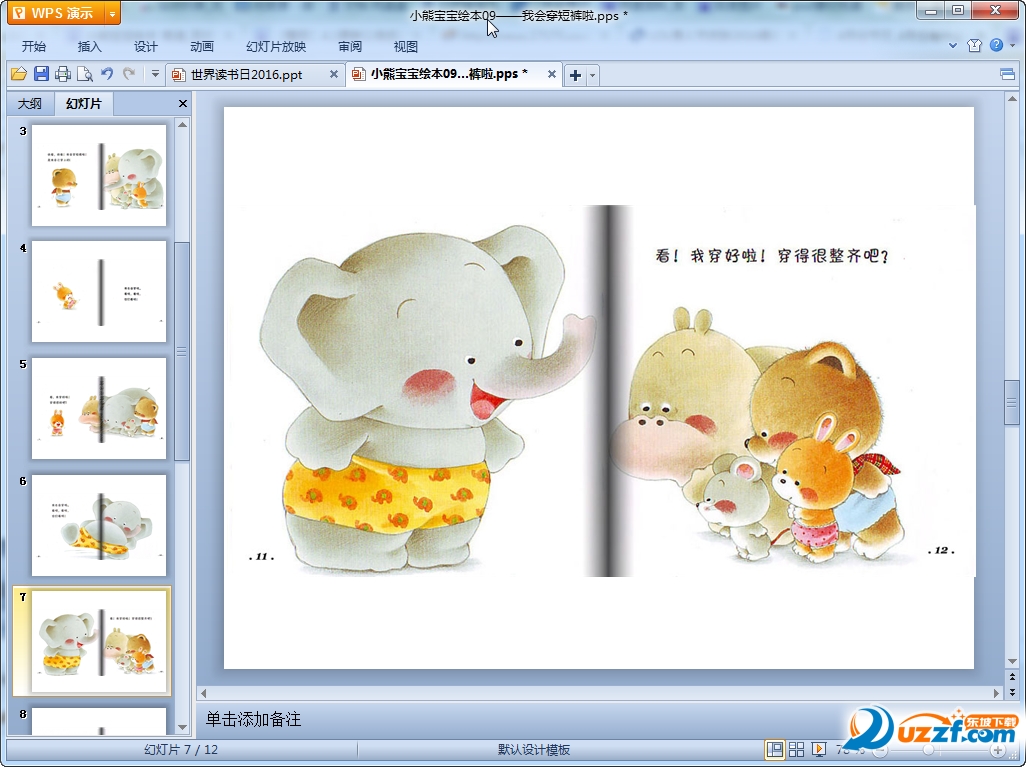Open the 开始 ribbon tab
Screen dimensions: 1026x767
point(33,46)
